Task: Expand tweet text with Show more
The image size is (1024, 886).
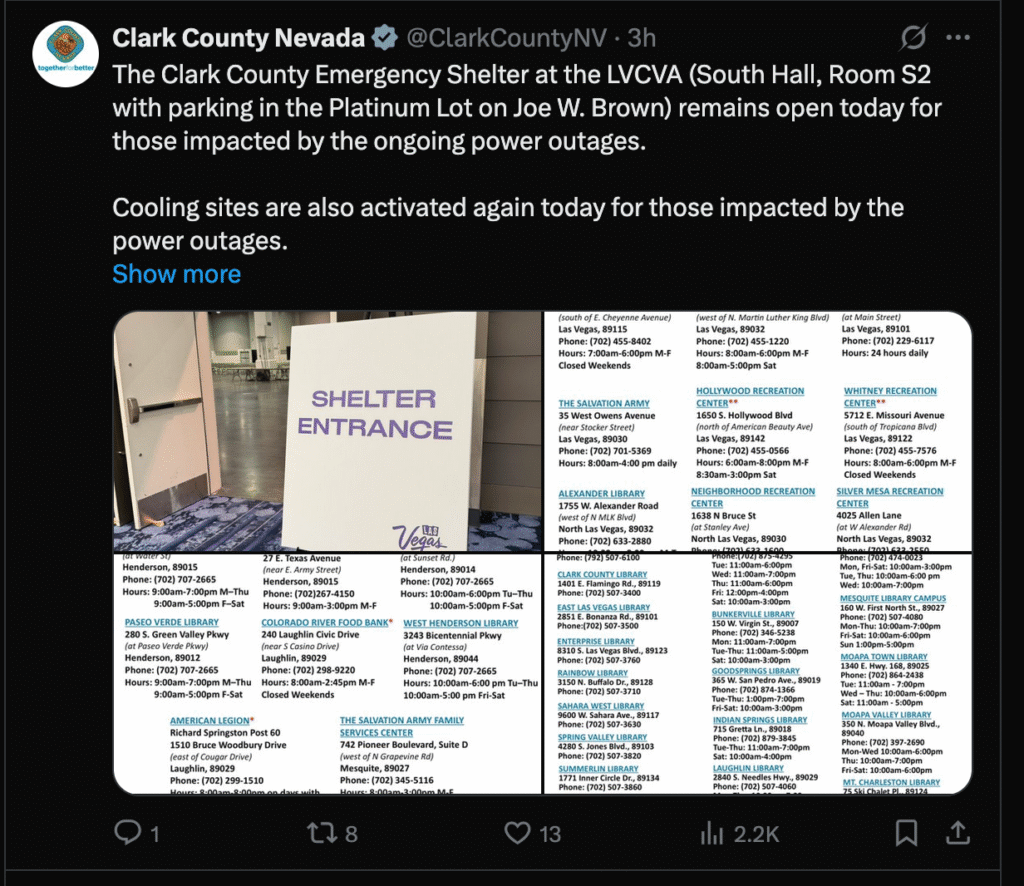Action: 176,274
